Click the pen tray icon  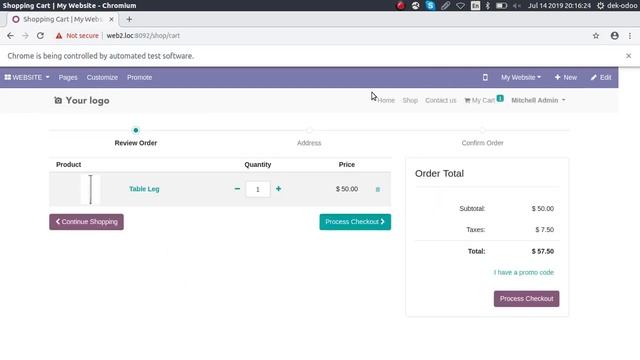click(x=445, y=6)
